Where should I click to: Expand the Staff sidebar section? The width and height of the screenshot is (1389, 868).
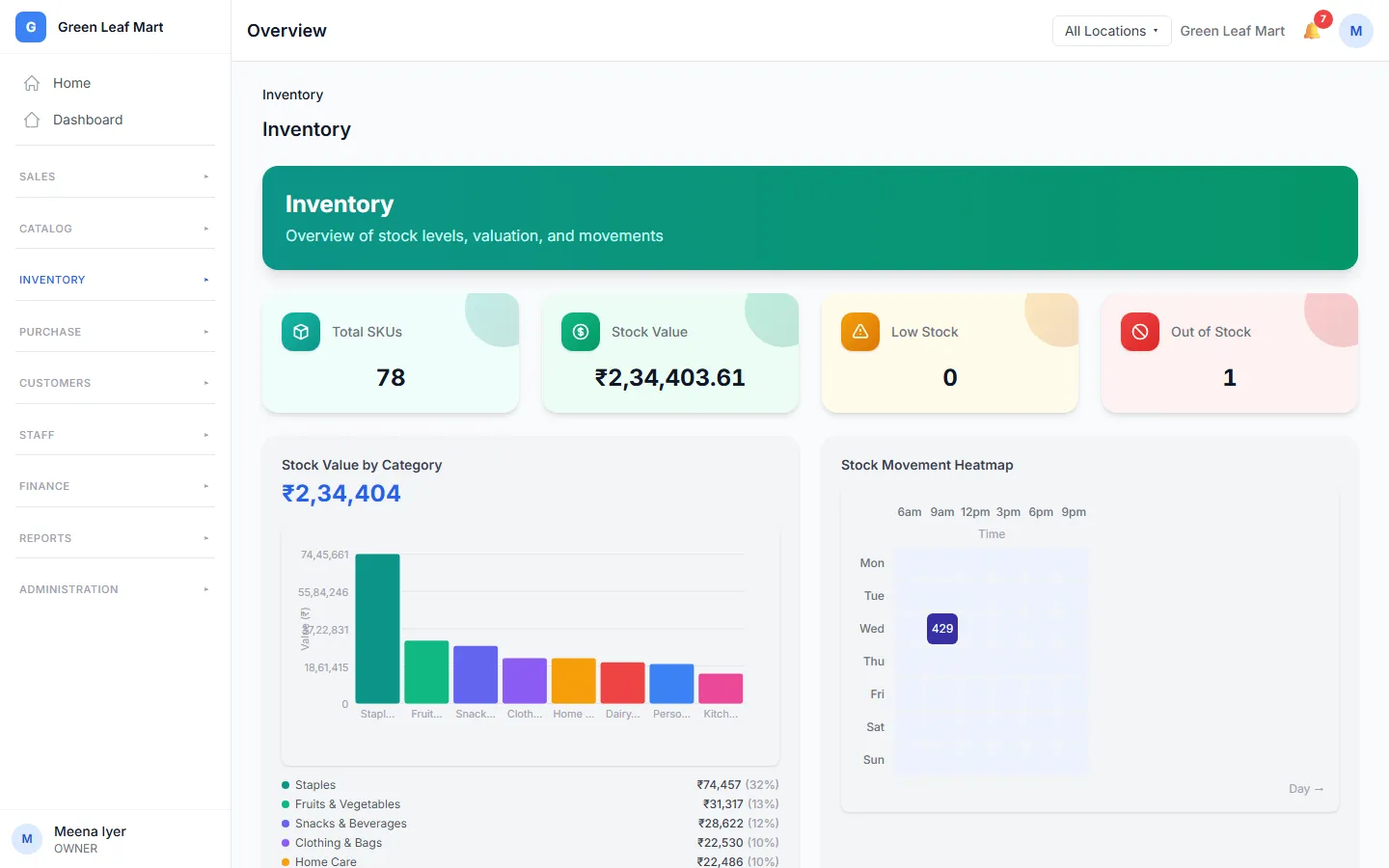(x=116, y=435)
